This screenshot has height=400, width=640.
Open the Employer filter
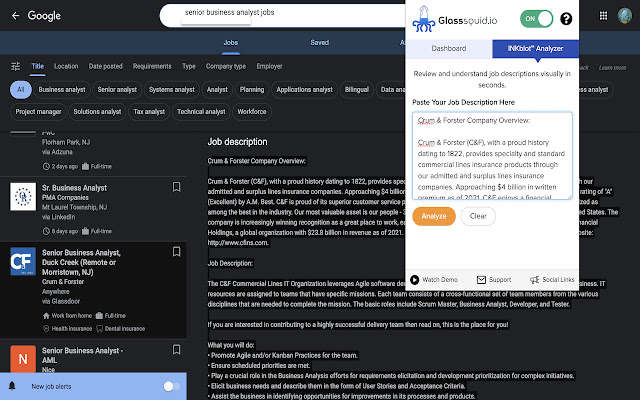(x=269, y=66)
